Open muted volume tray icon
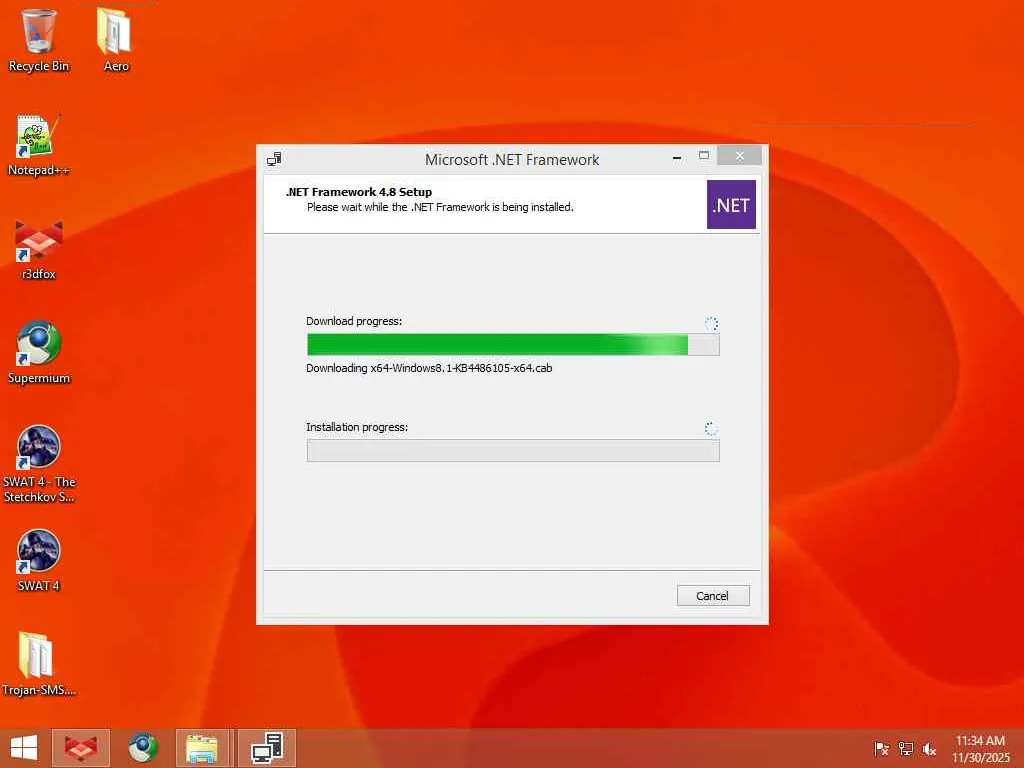Screen dimensions: 1024x768 point(929,749)
